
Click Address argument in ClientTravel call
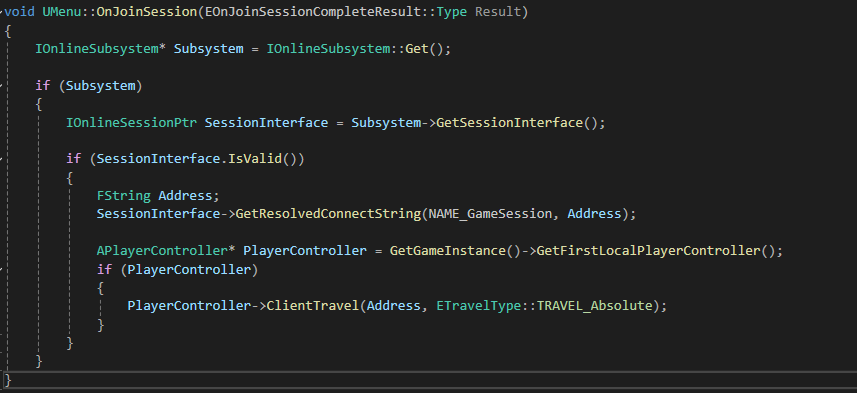[393, 306]
